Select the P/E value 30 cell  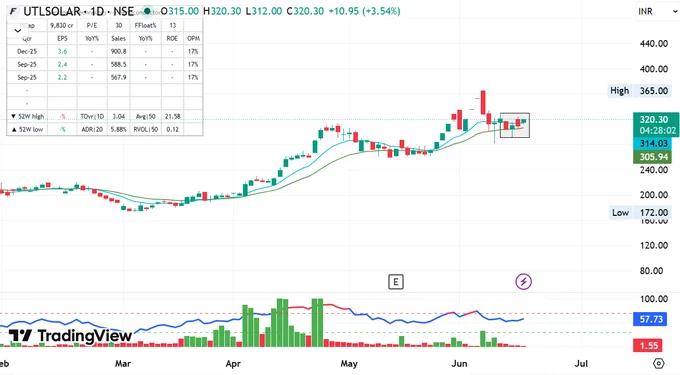[118, 26]
